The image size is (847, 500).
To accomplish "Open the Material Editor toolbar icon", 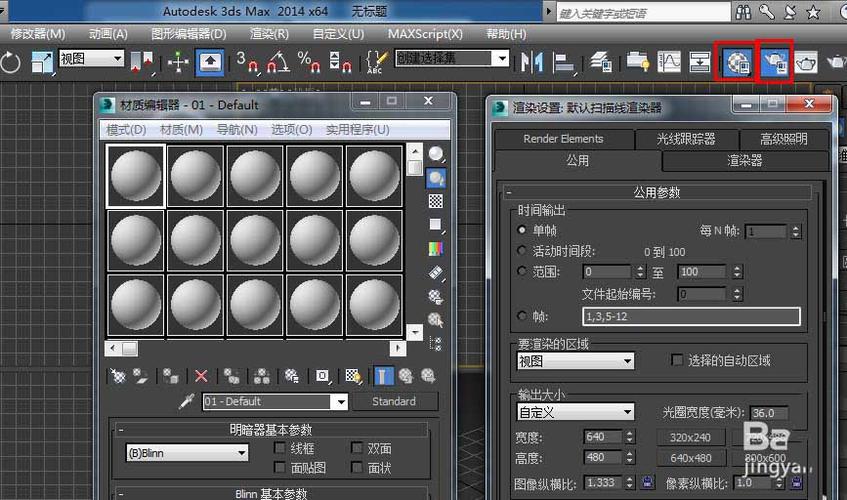I will 738,62.
